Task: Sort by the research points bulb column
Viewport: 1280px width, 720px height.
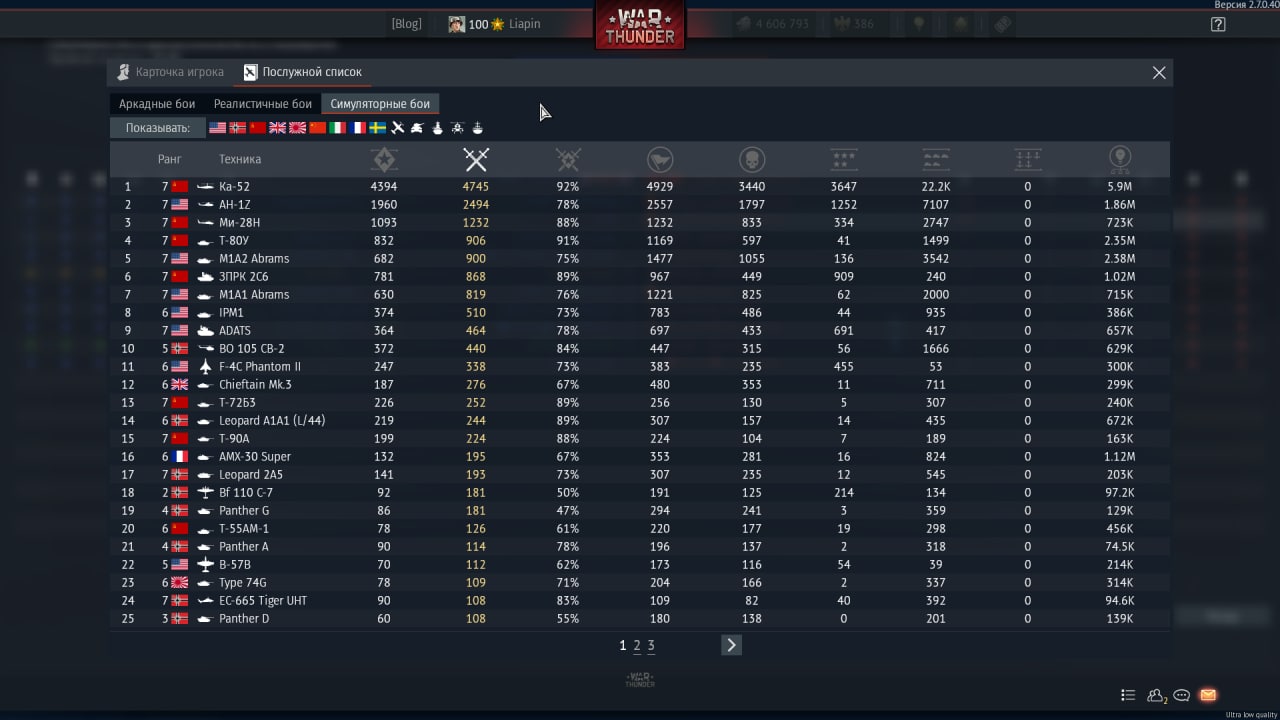Action: click(1120, 159)
